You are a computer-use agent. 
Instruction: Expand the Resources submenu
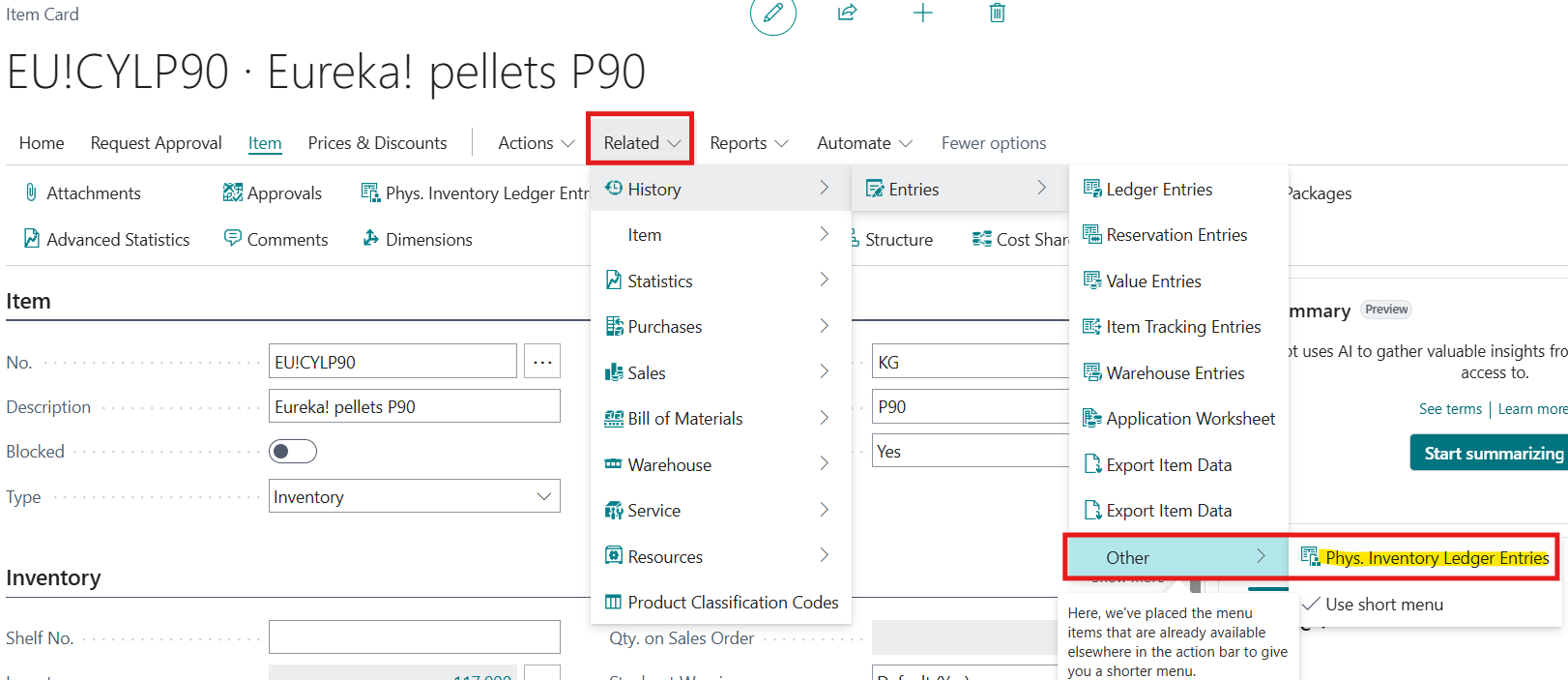click(x=720, y=556)
